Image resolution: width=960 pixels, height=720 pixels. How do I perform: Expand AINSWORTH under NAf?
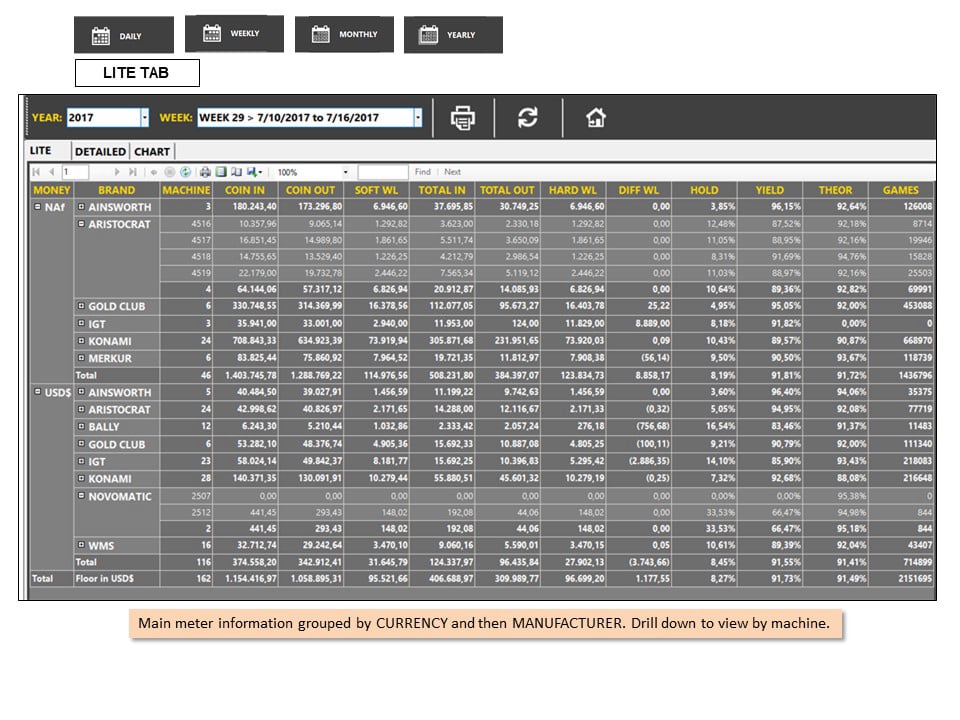[x=81, y=207]
